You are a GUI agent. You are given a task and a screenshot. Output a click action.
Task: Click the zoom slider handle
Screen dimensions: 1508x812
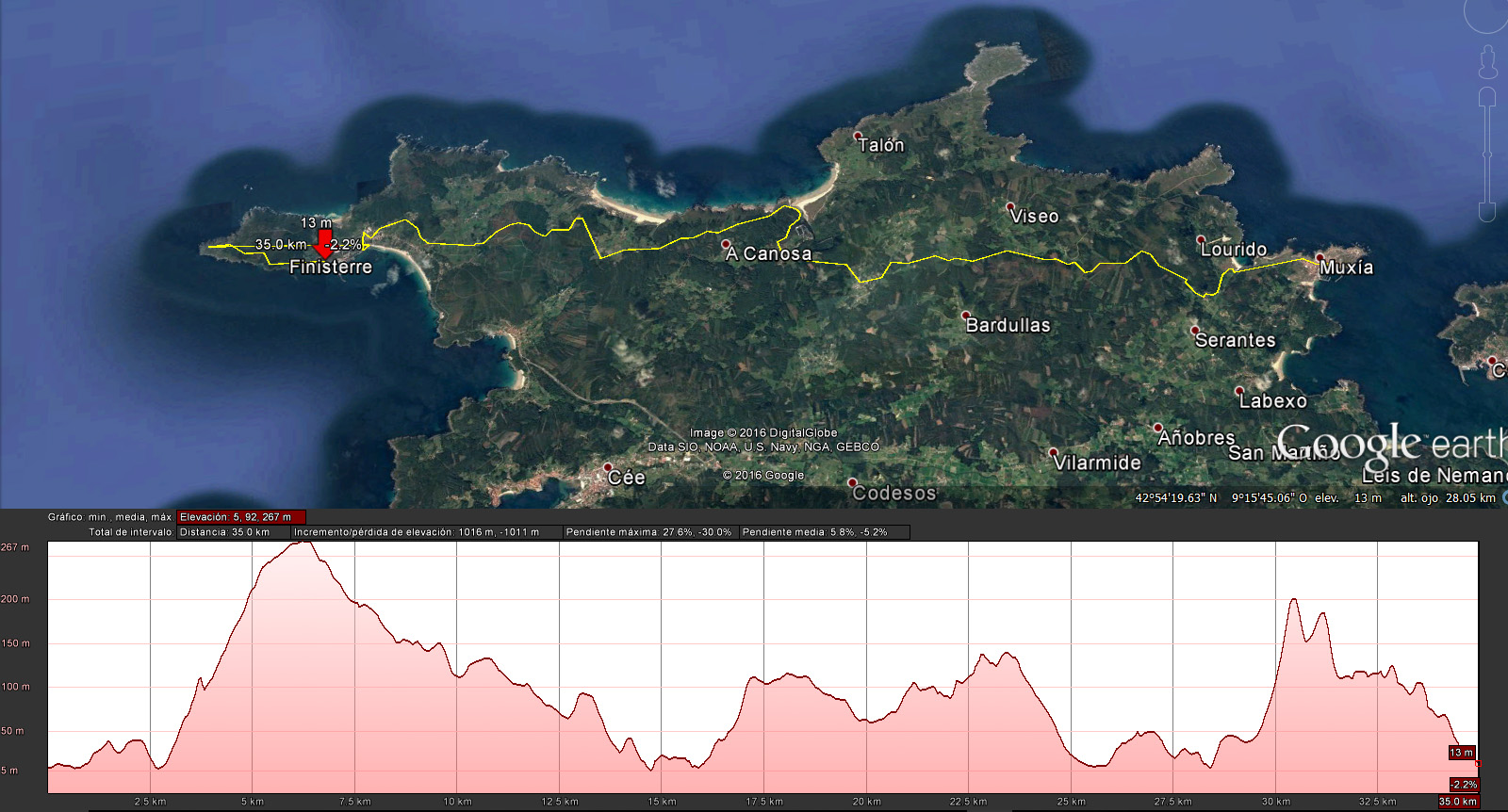(1487, 154)
